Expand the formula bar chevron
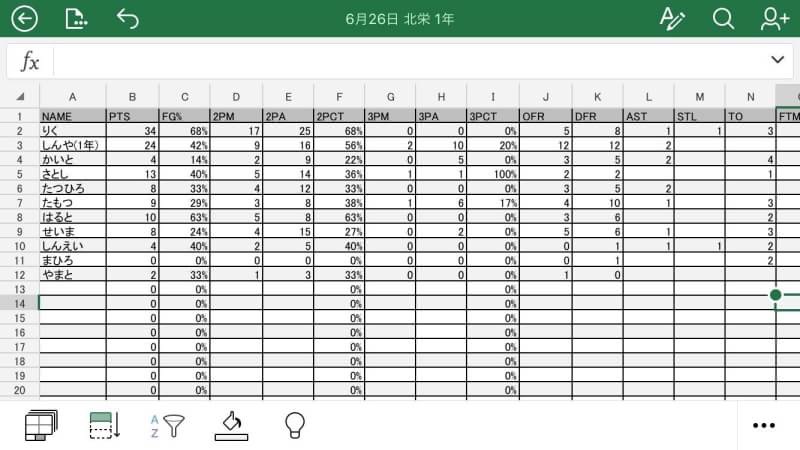Screen dimensions: 800x450 coord(777,60)
